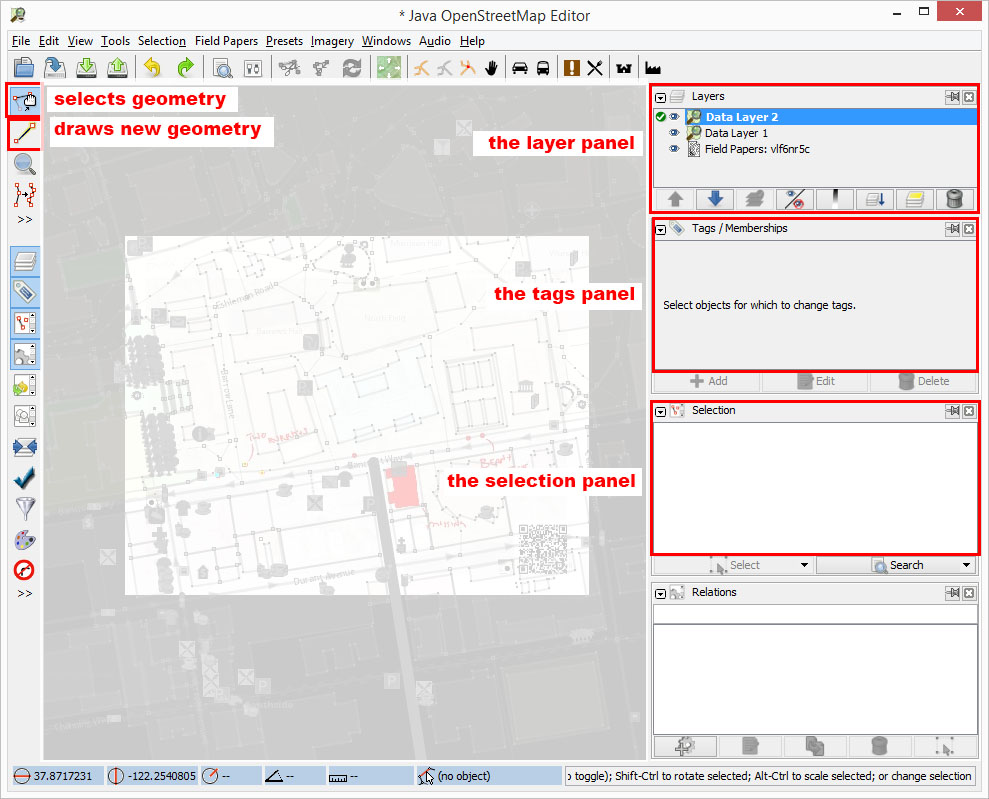989x799 pixels.
Task: Open the Search button dropdown arrow
Action: (x=966, y=565)
